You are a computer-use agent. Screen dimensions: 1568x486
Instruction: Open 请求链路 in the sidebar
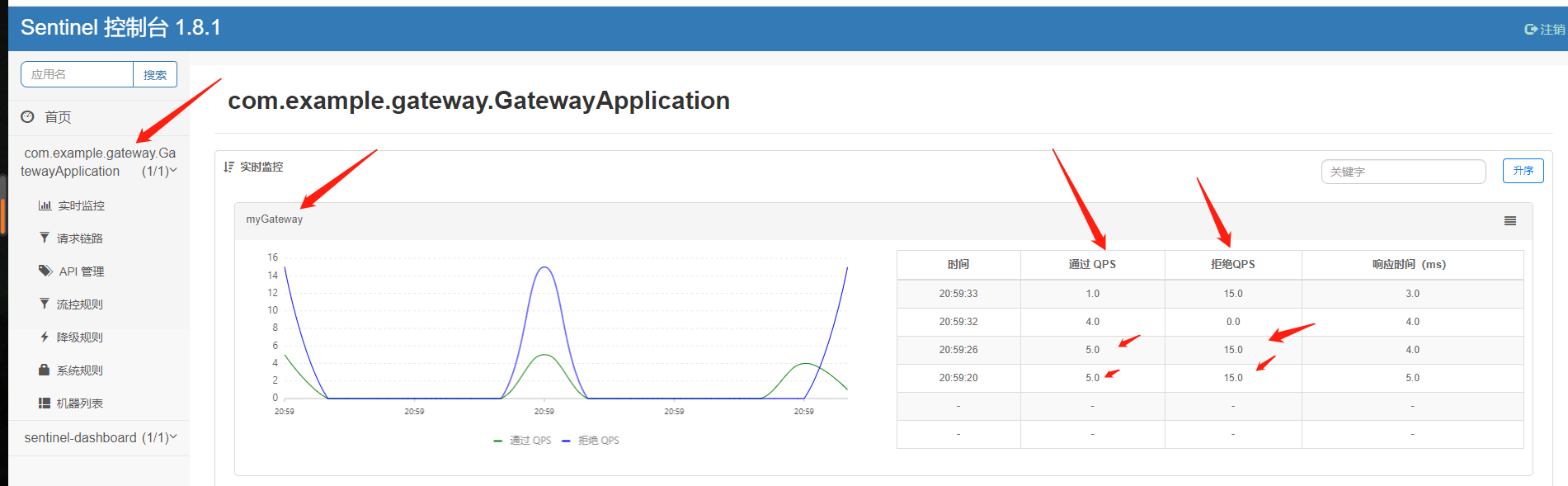[x=80, y=238]
